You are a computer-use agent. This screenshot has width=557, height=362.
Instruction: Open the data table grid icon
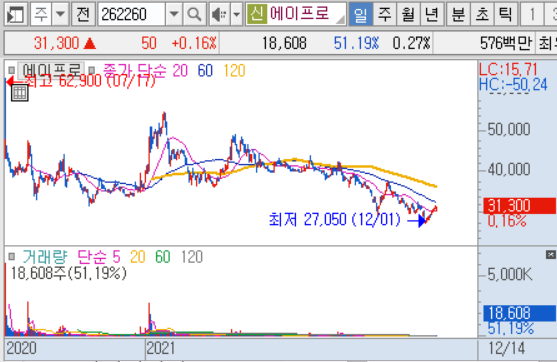point(20,93)
